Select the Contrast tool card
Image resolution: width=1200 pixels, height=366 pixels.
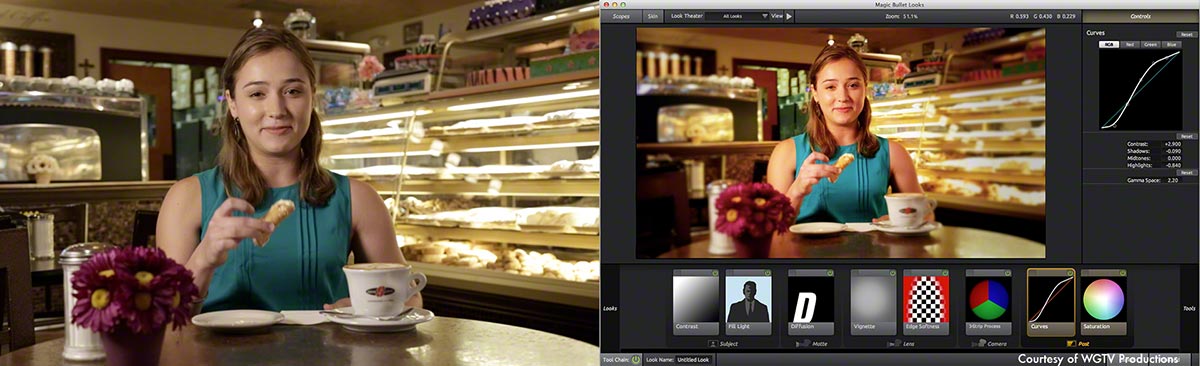tap(696, 303)
